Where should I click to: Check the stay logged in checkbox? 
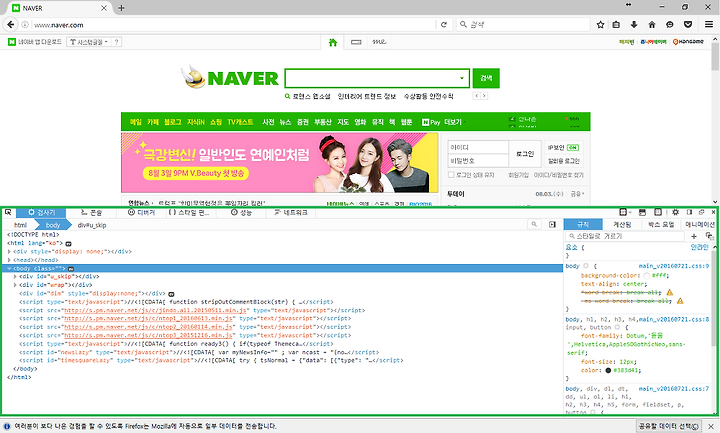[451, 174]
